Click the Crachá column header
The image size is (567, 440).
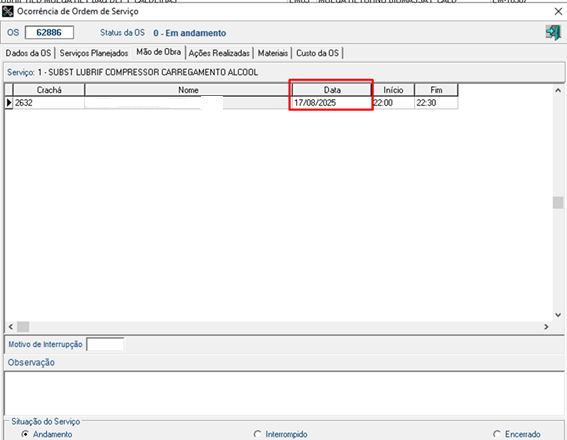click(49, 90)
